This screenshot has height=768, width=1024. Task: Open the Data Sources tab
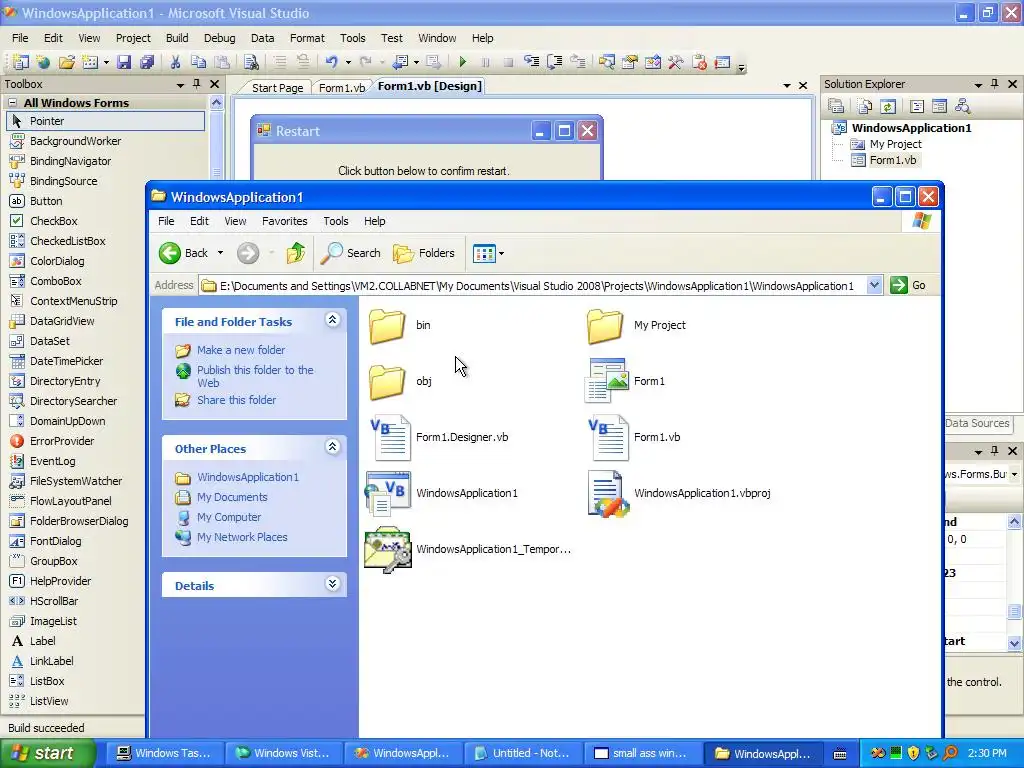click(x=977, y=423)
